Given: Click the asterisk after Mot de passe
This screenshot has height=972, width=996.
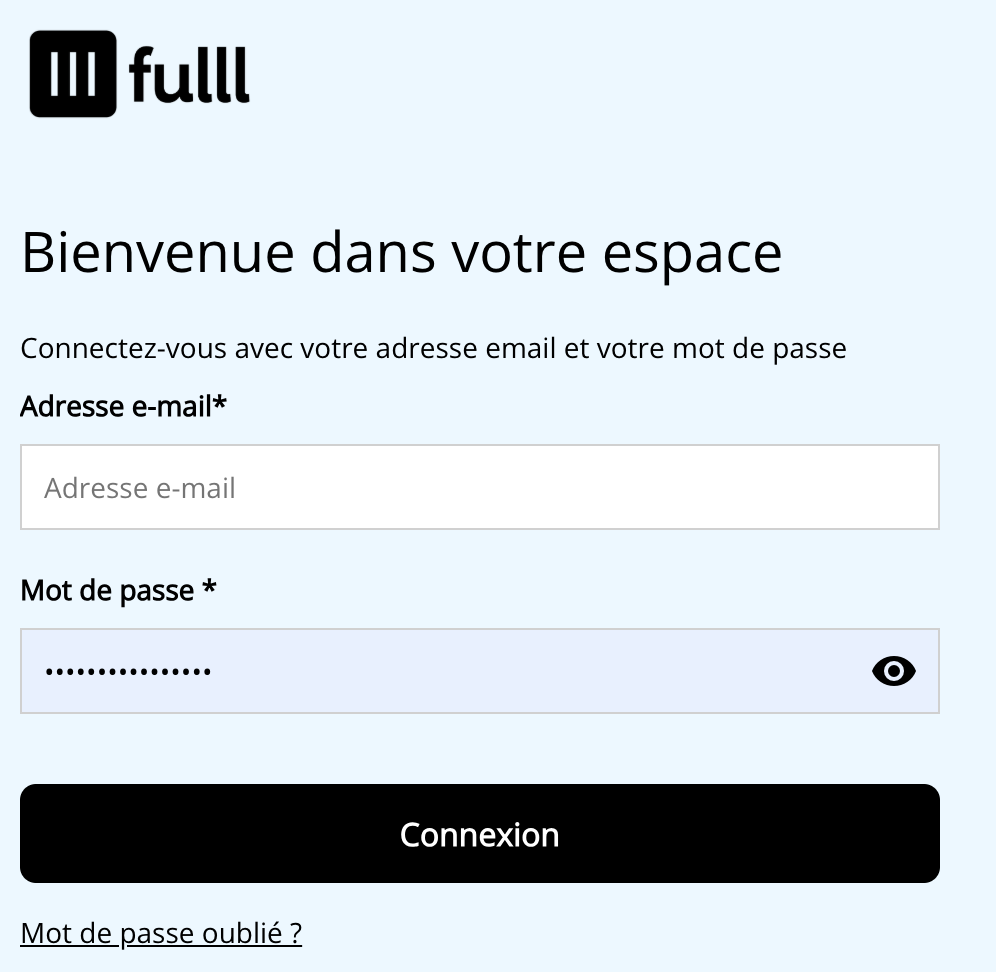Looking at the screenshot, I should click(x=209, y=588).
